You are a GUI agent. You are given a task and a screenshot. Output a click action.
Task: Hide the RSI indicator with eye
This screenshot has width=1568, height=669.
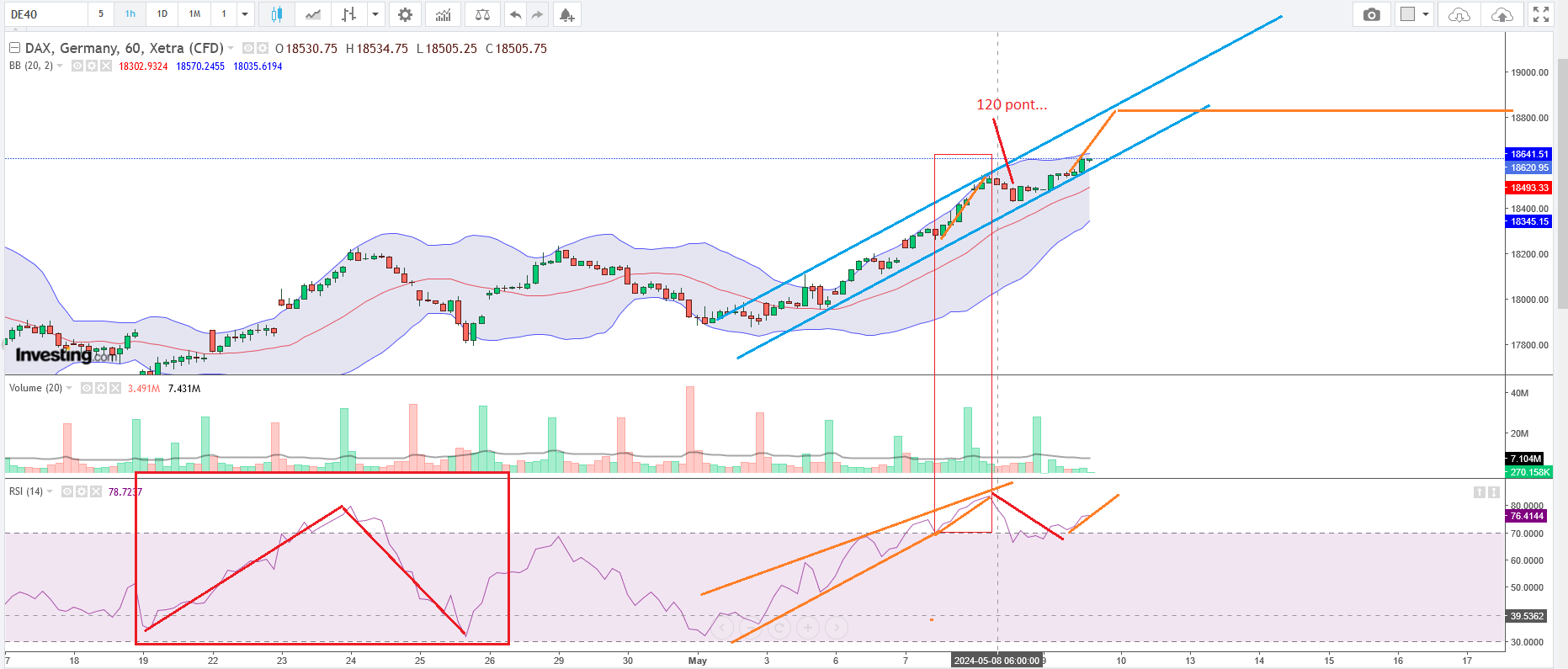pos(67,491)
